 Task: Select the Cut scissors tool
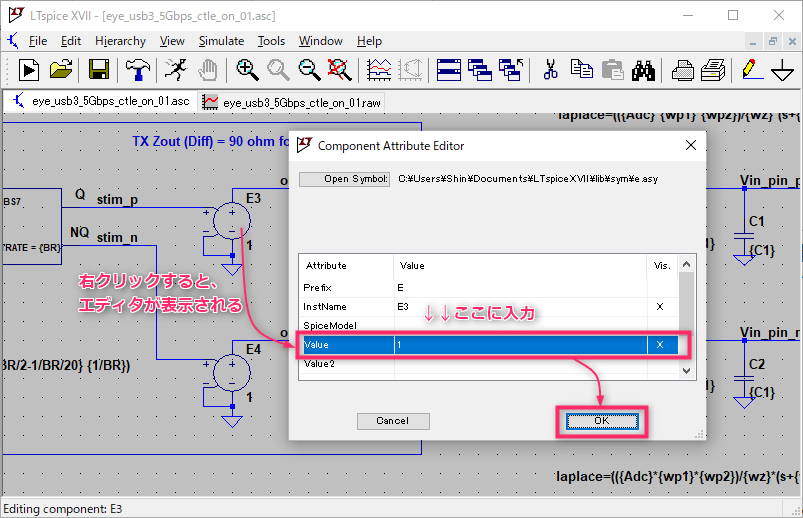(x=551, y=70)
